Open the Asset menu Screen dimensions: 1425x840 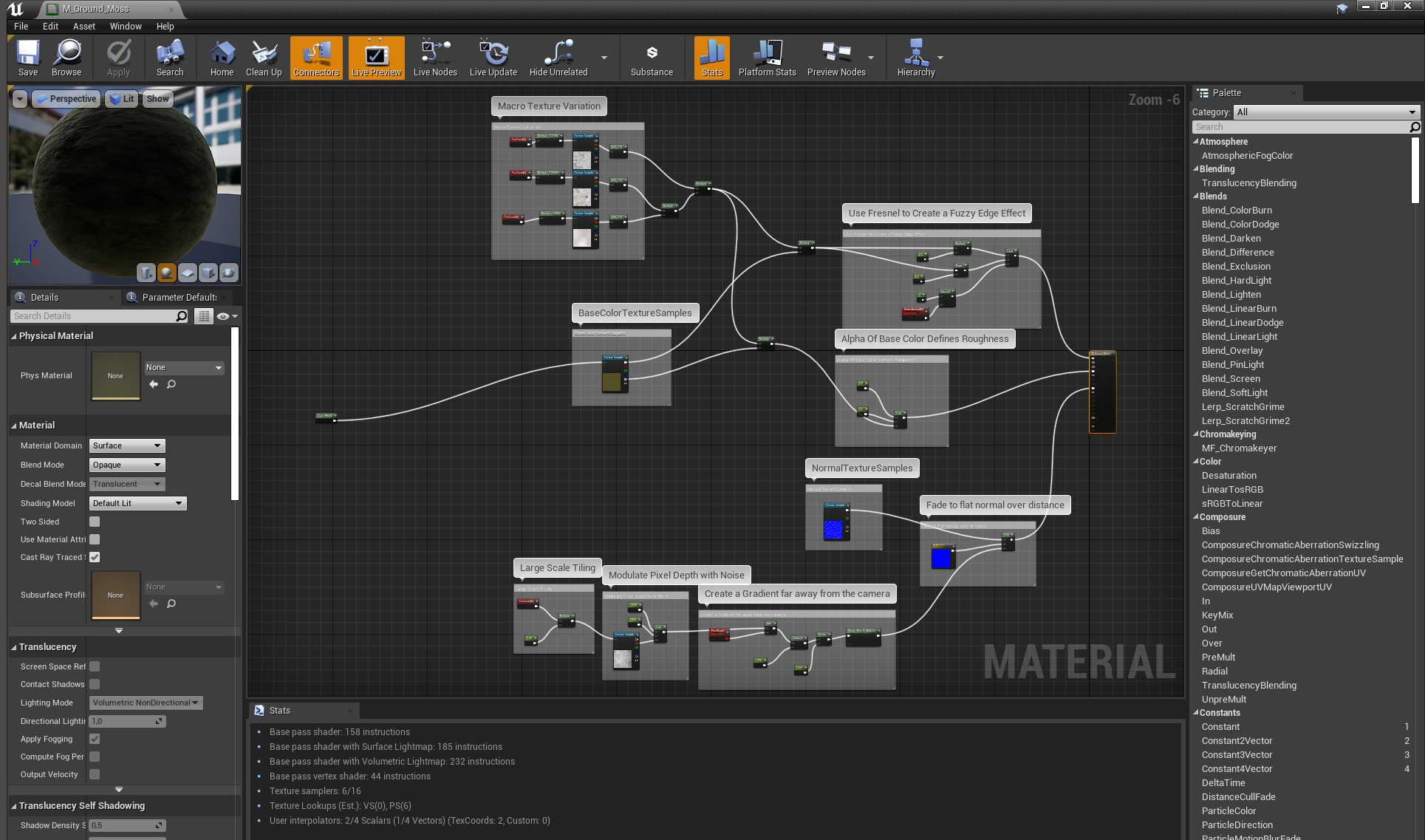coord(83,26)
